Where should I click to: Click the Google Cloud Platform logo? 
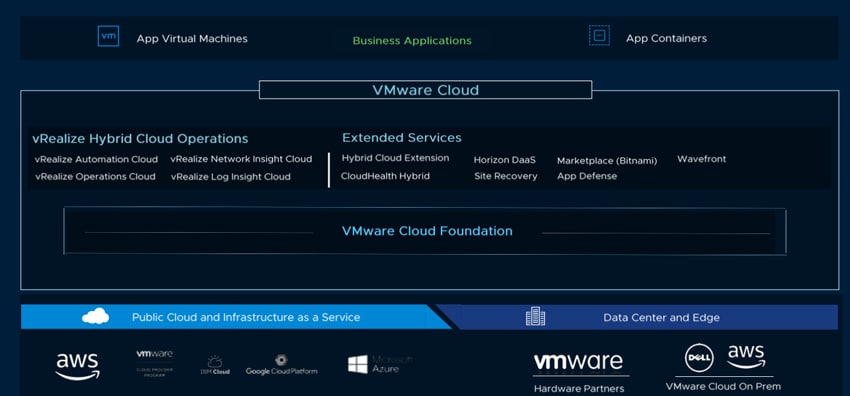(x=281, y=365)
